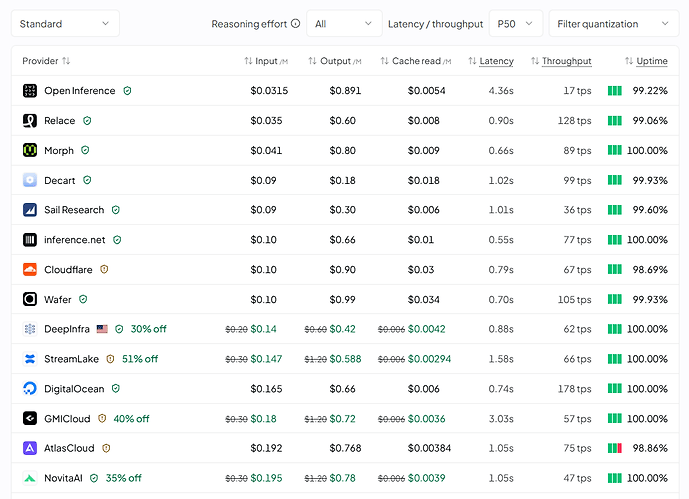
Task: Click the Sail Research provider name
Action: point(74,210)
